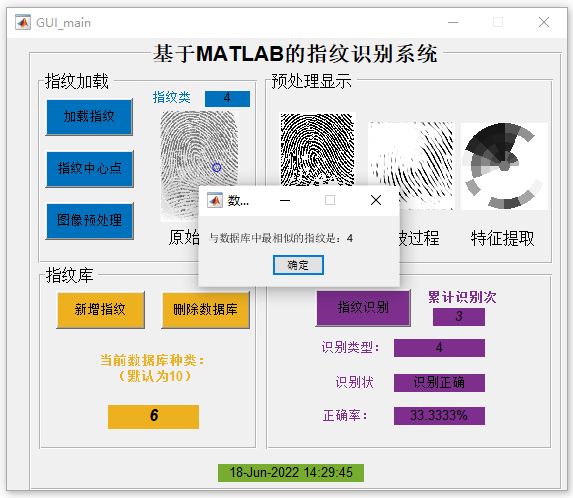Close the result message dialog
The image size is (573, 498).
376,200
